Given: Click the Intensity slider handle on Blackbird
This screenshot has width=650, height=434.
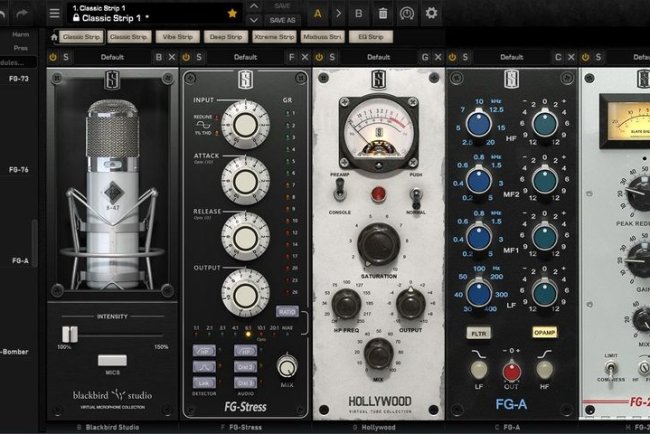Looking at the screenshot, I should (70, 334).
